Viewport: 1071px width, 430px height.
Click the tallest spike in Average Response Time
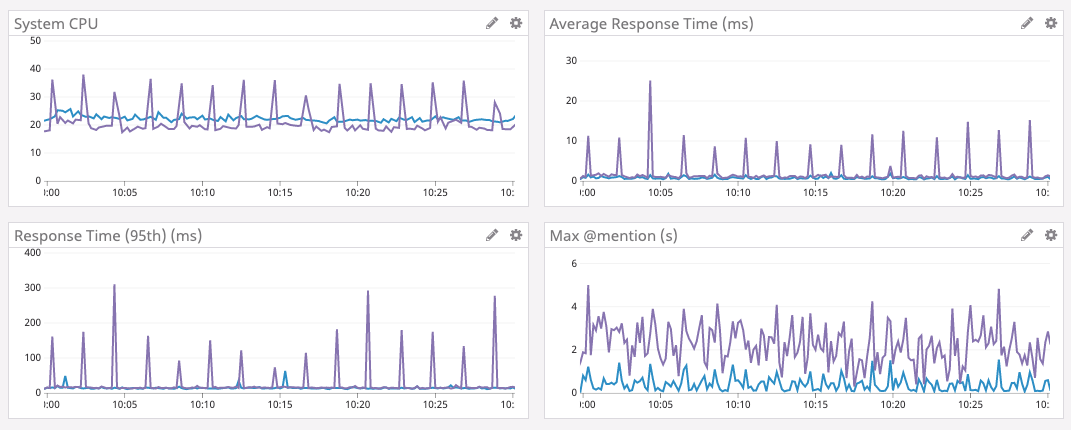click(650, 83)
